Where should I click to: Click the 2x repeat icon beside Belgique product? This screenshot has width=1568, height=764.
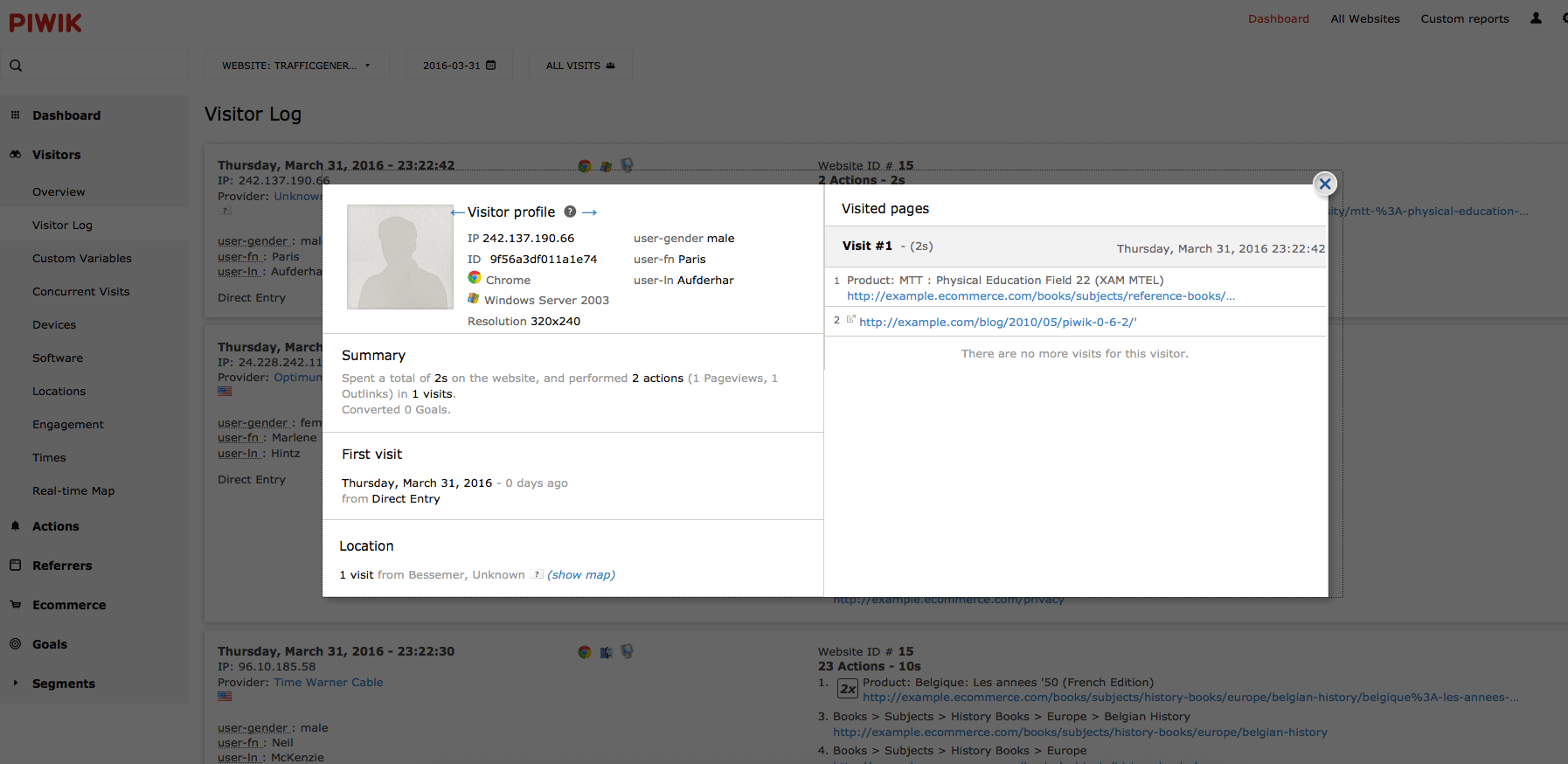point(848,689)
